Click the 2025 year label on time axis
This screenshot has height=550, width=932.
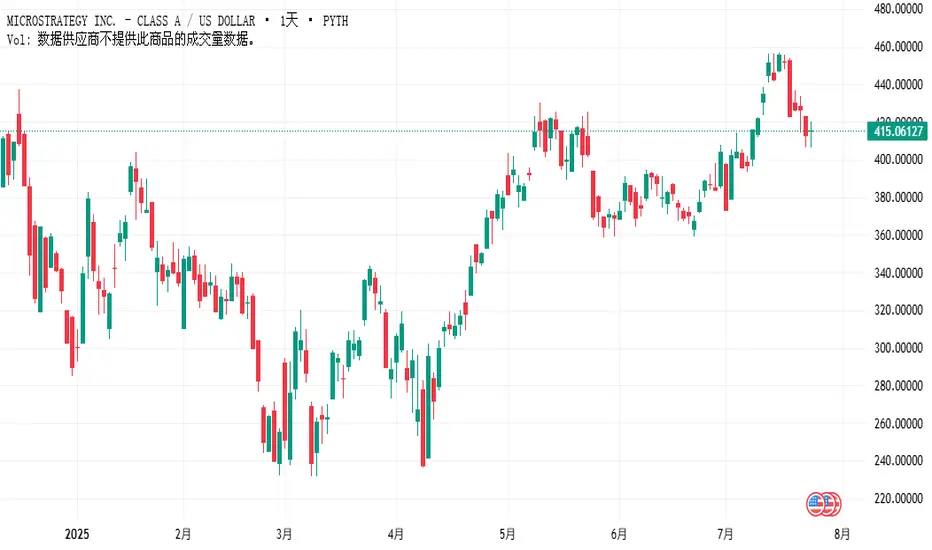point(76,532)
